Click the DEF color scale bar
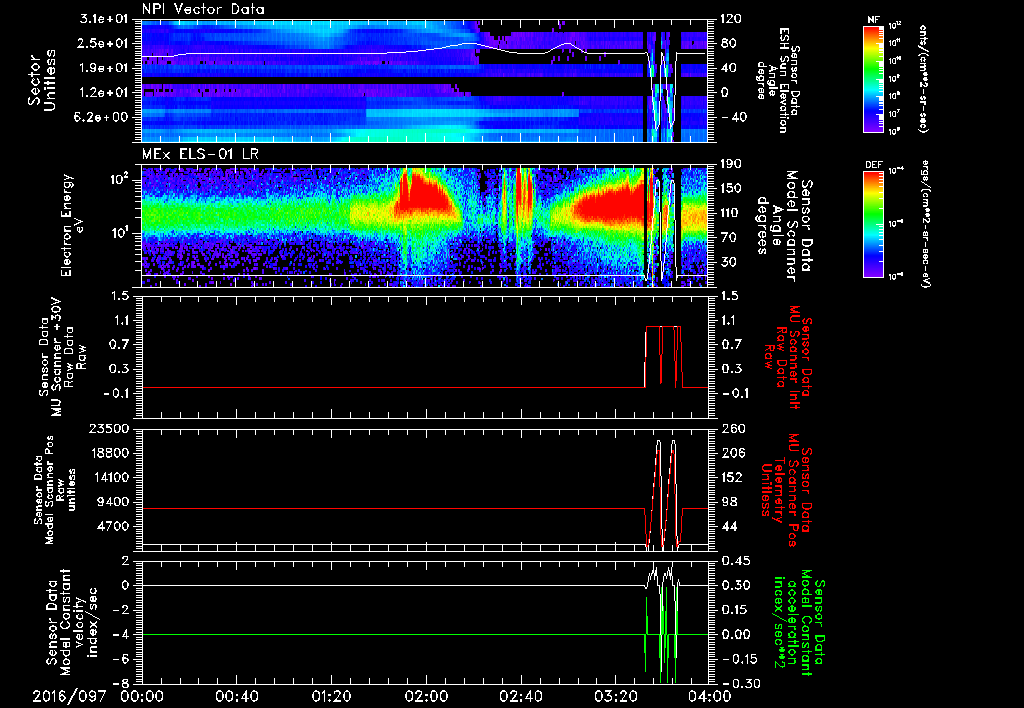The height and width of the screenshot is (708, 1024). pyautogui.click(x=874, y=224)
